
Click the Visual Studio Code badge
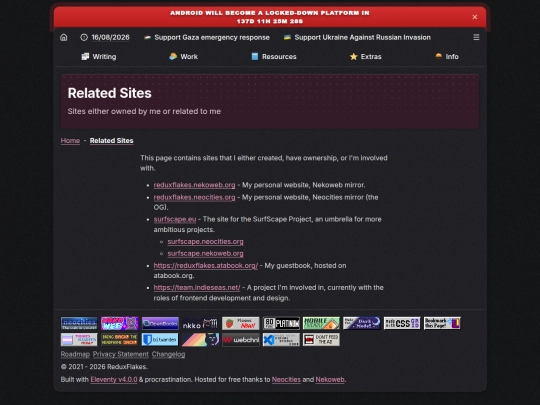click(281, 340)
